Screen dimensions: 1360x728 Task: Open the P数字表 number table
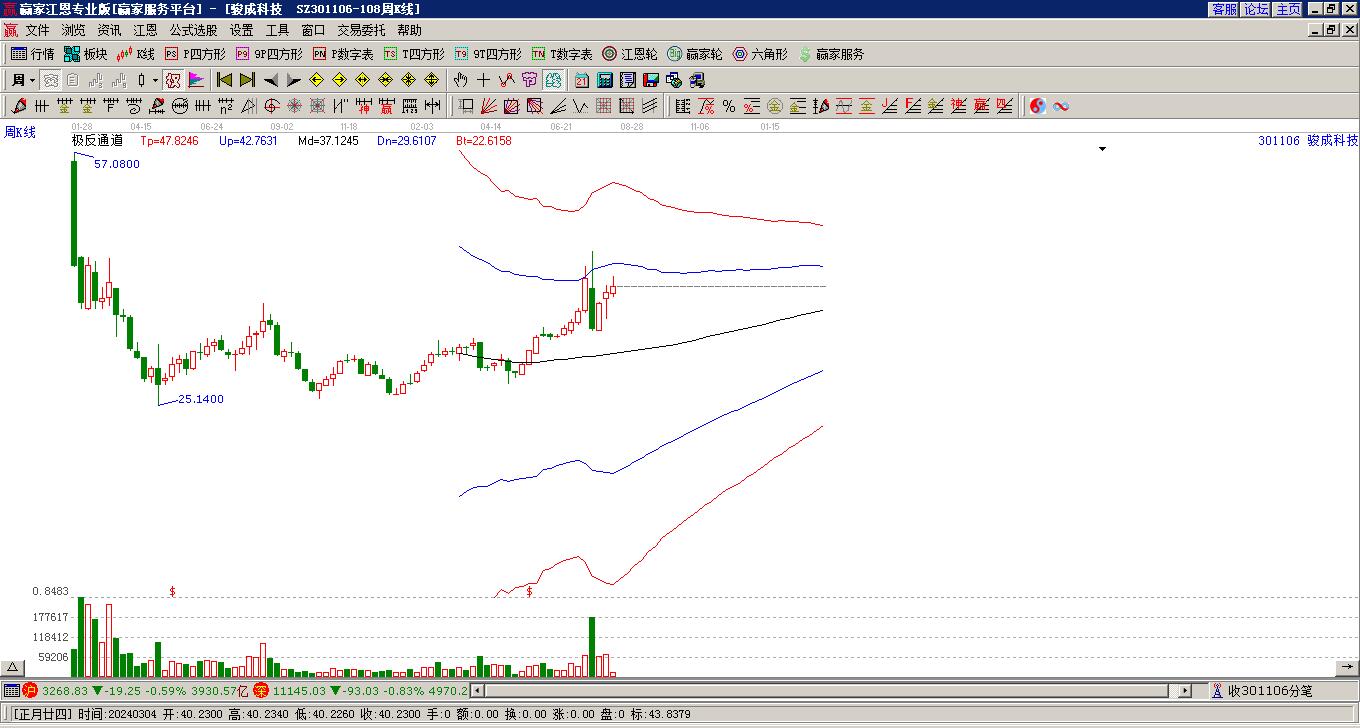click(343, 54)
